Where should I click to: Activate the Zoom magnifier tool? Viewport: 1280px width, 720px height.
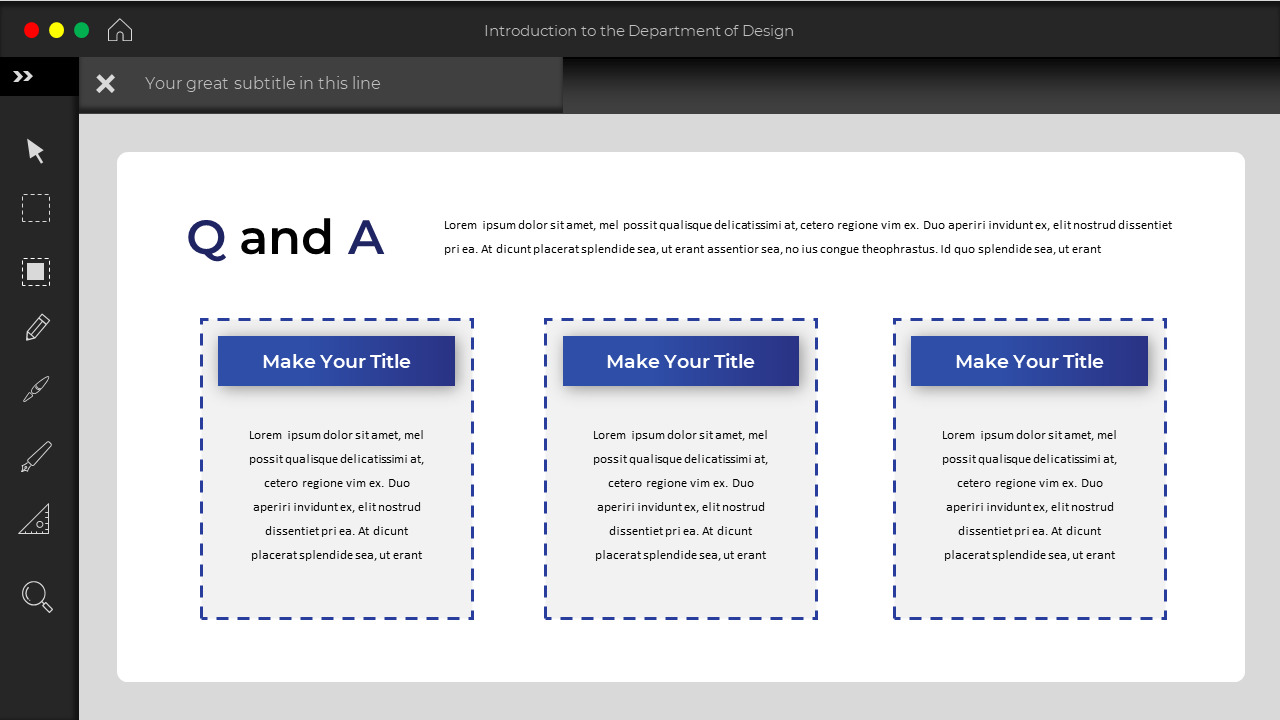[x=35, y=596]
